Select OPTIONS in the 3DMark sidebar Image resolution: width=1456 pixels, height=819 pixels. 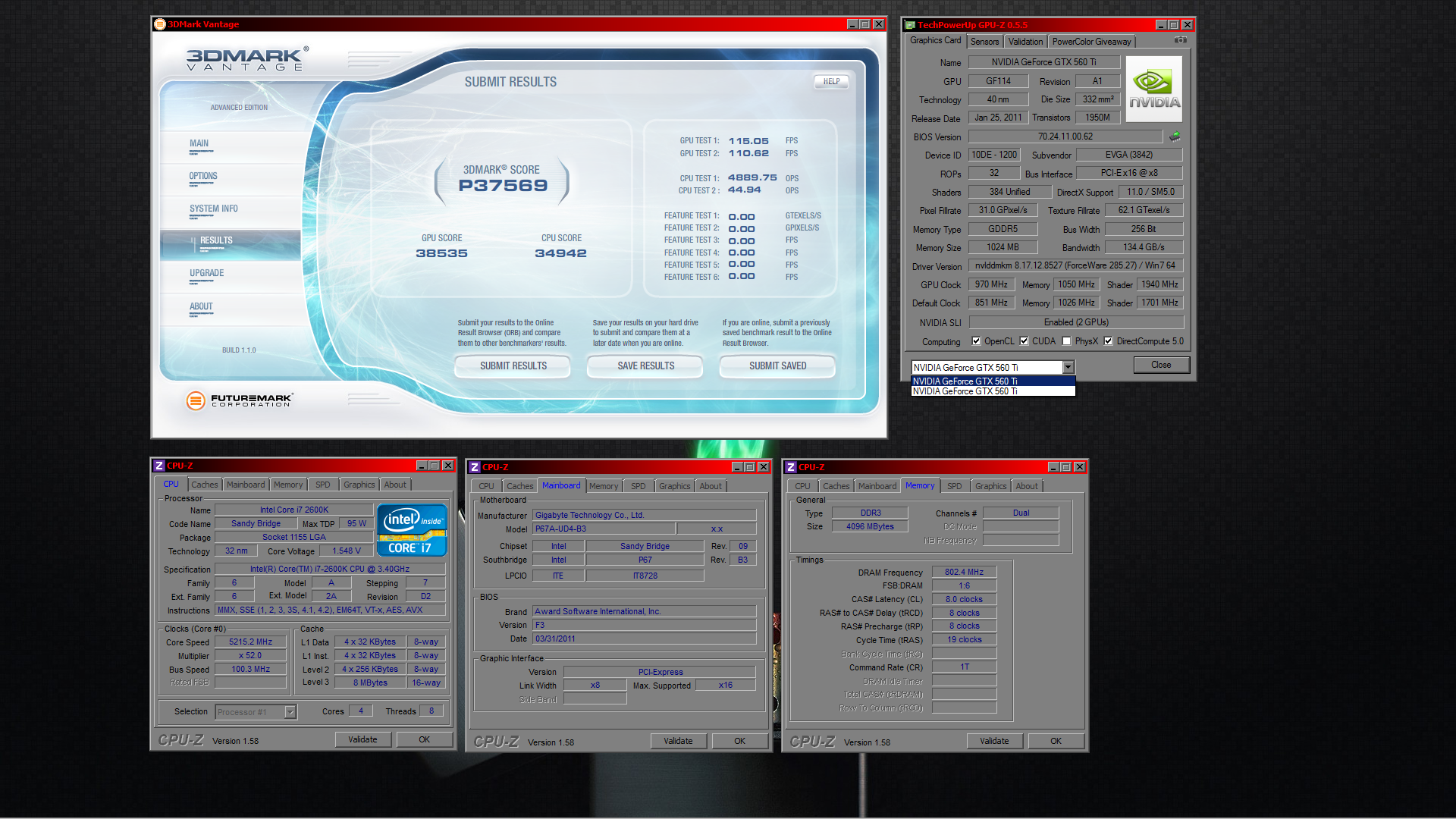coord(231,179)
